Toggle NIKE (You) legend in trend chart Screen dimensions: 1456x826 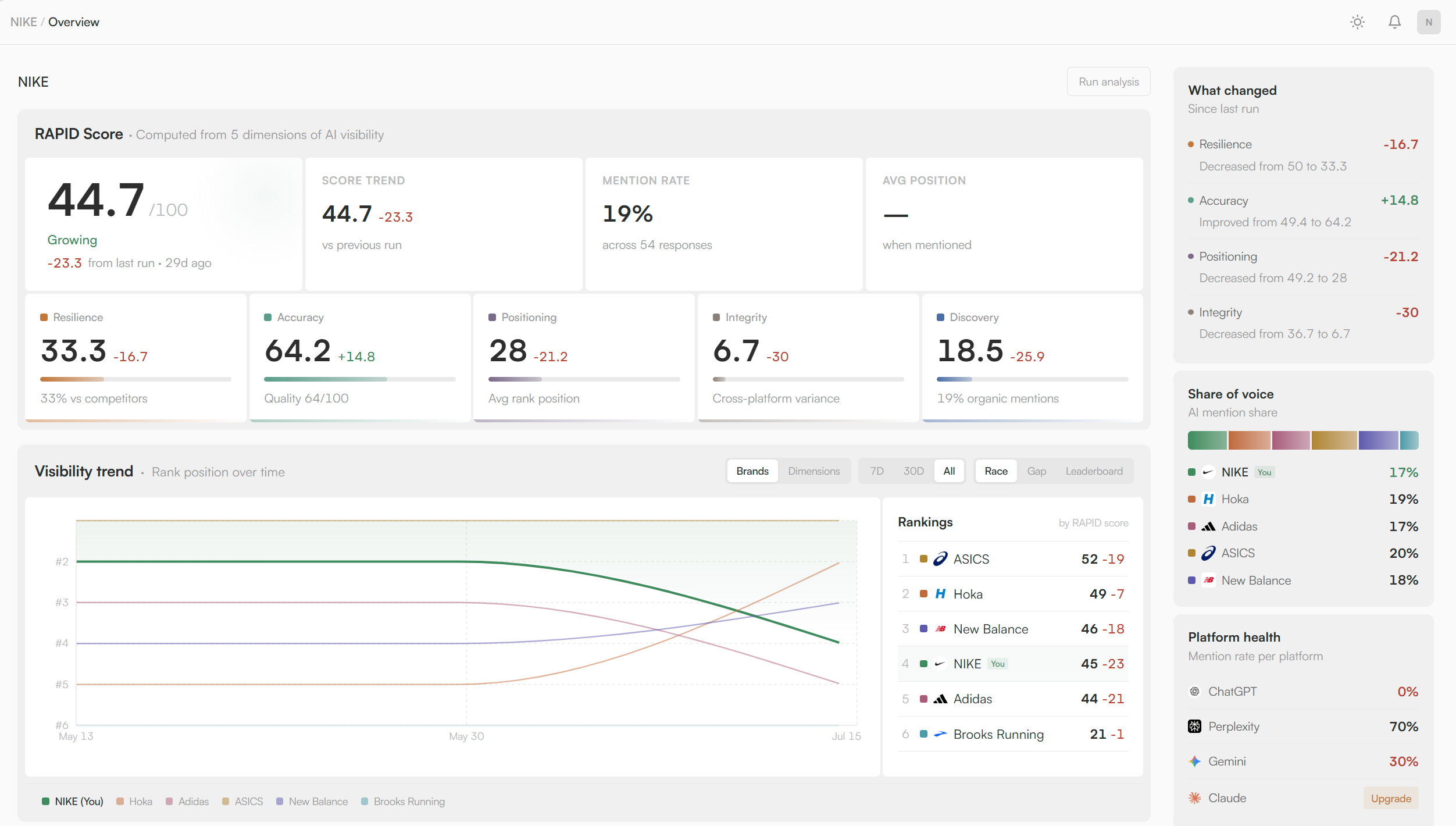[x=73, y=802]
